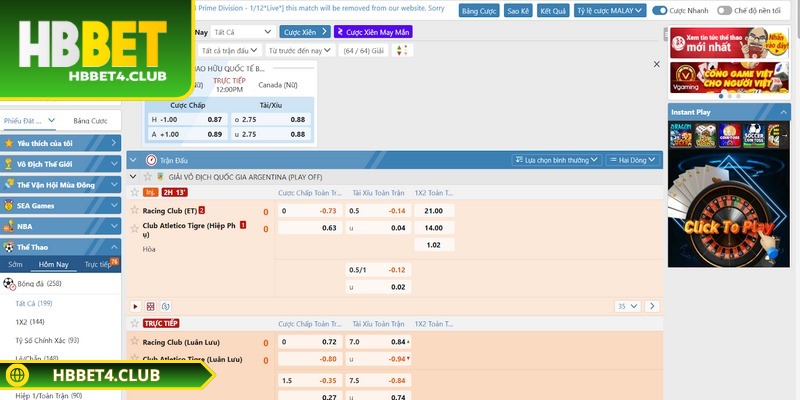Star Racing Club (Luân Lưu) team

tap(135, 341)
